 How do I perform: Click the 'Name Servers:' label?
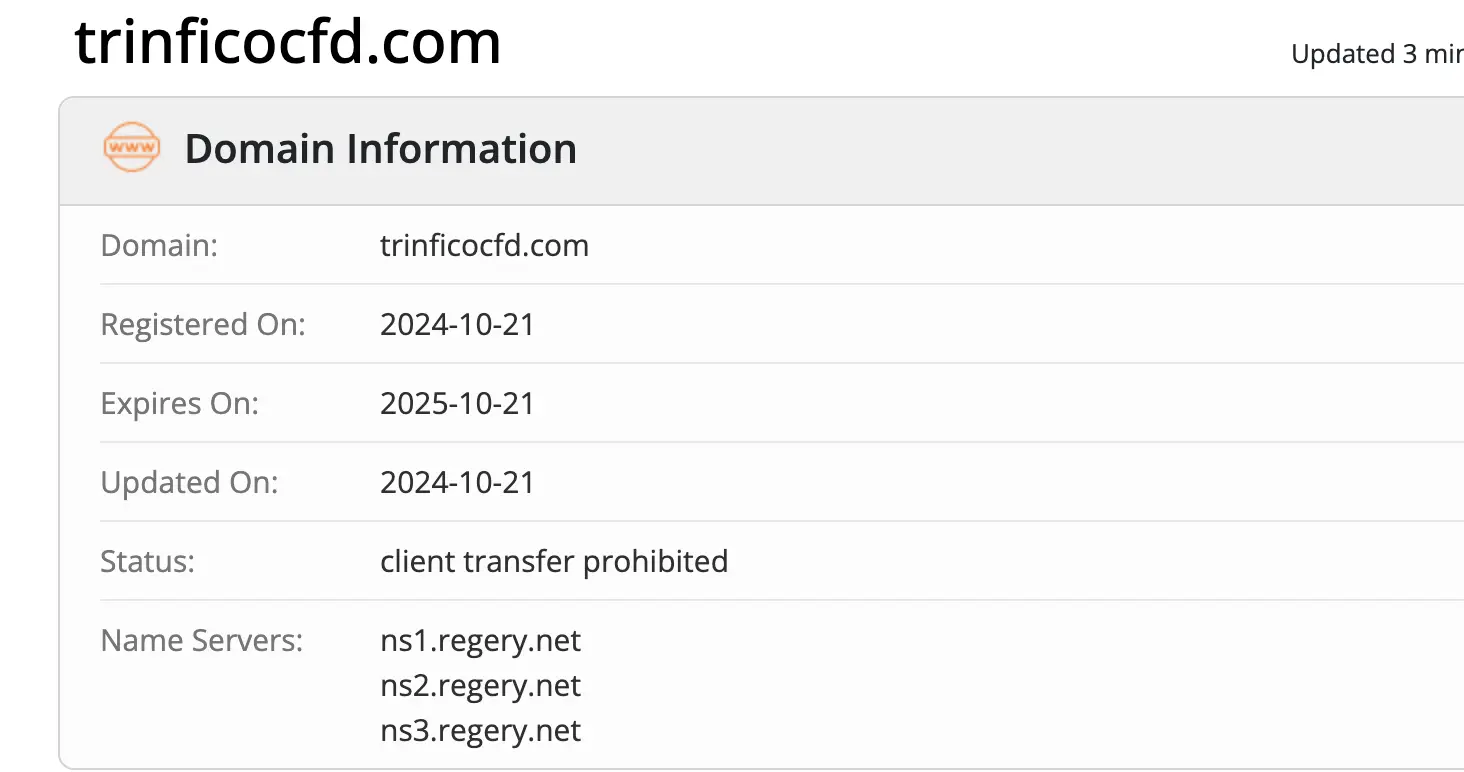[201, 640]
